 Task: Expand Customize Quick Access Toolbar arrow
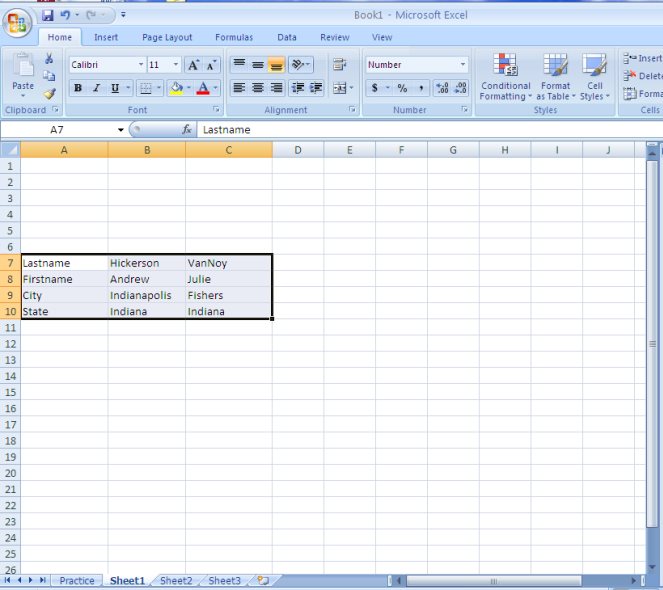pyautogui.click(x=123, y=15)
